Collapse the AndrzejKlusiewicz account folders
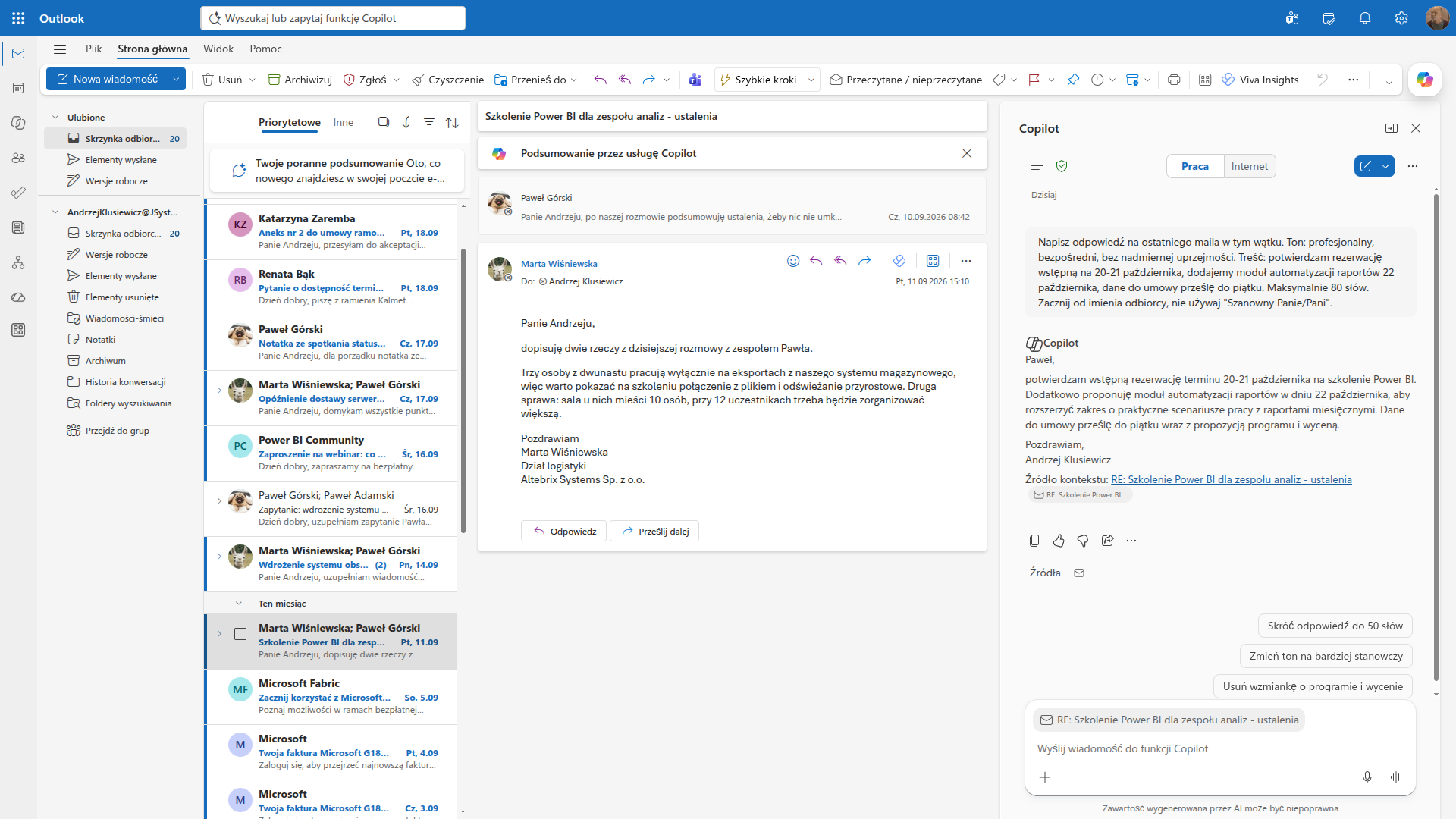 coord(55,212)
